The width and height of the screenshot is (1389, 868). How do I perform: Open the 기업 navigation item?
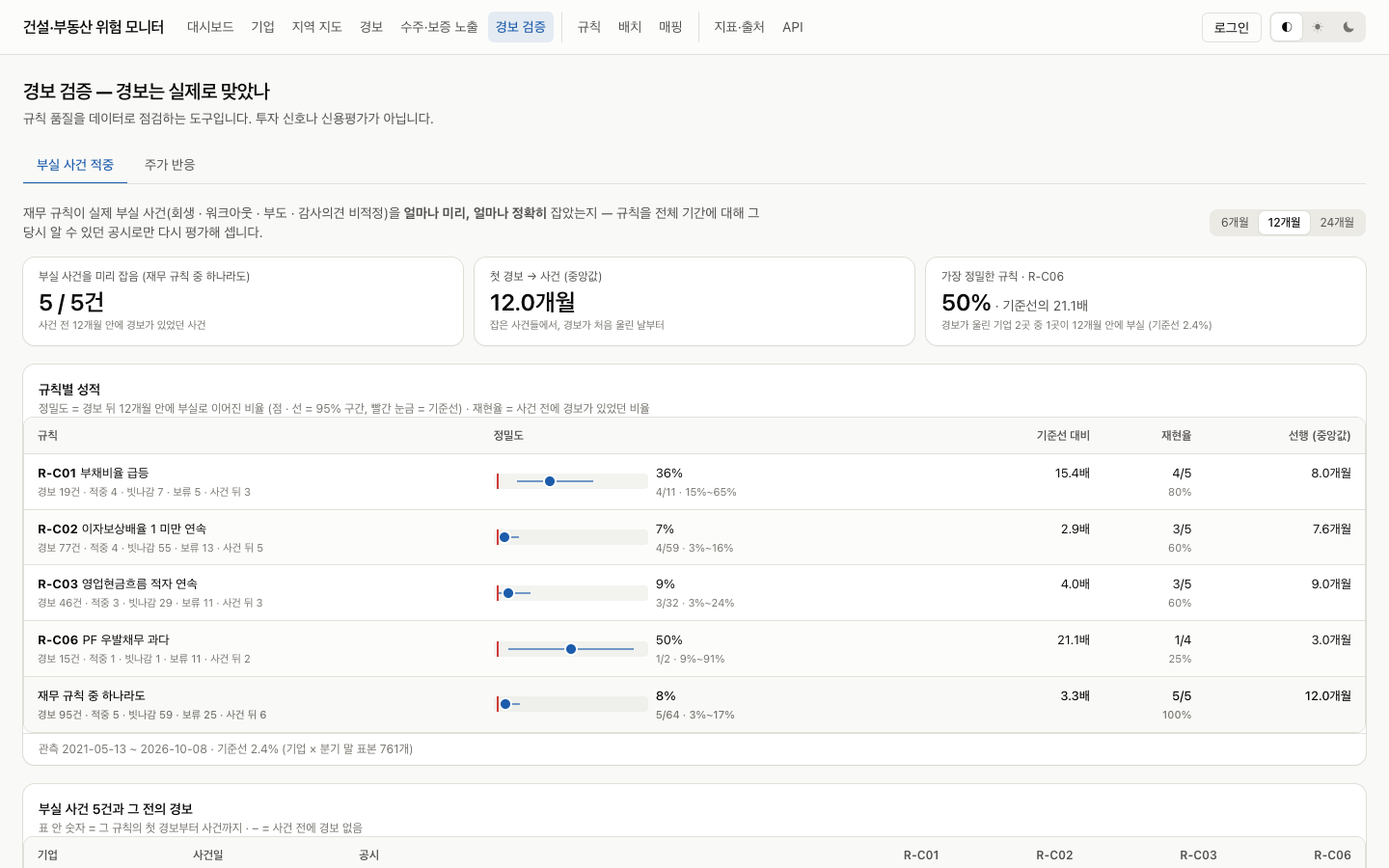263,27
